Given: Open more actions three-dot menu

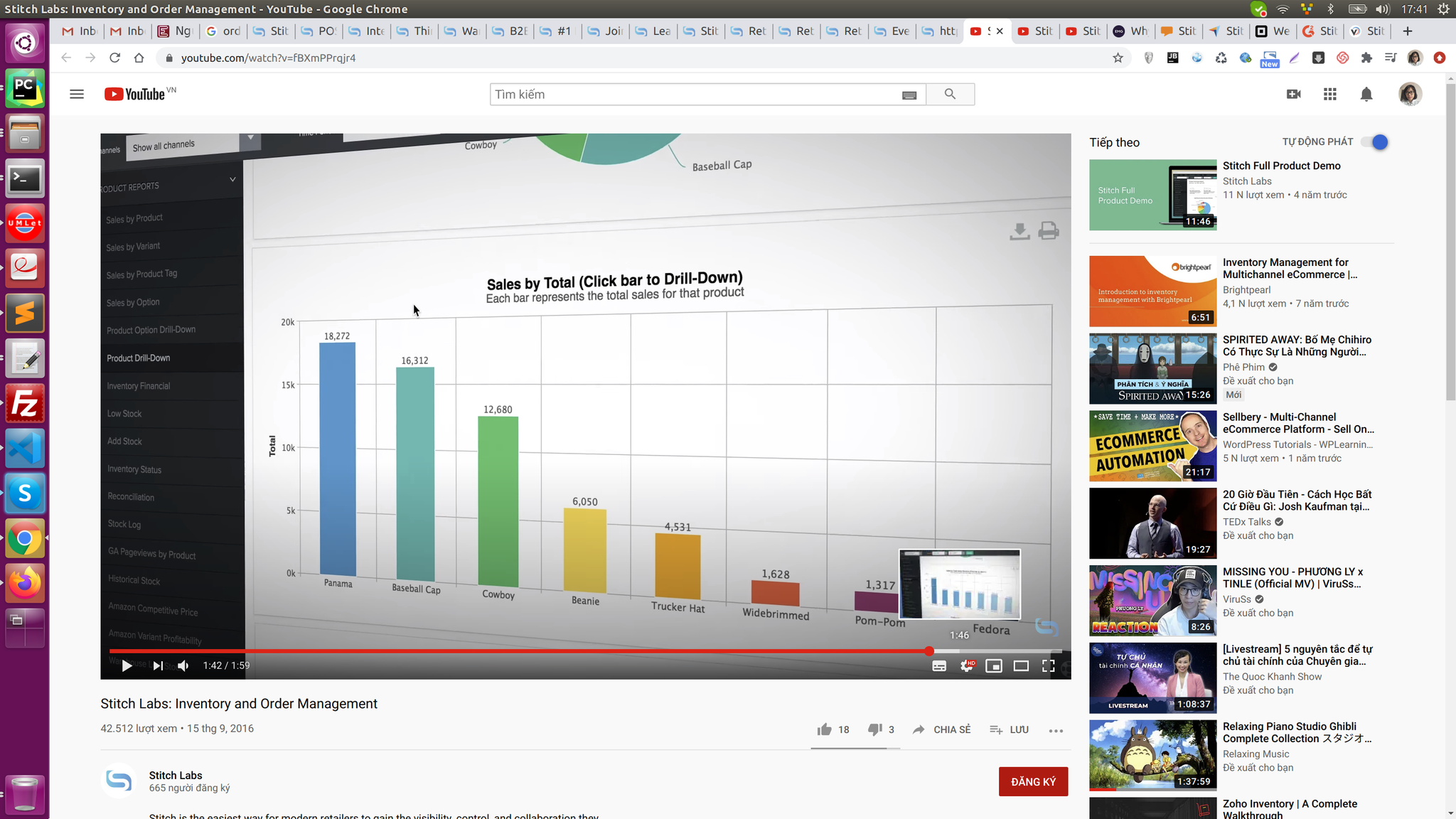Looking at the screenshot, I should (1056, 730).
